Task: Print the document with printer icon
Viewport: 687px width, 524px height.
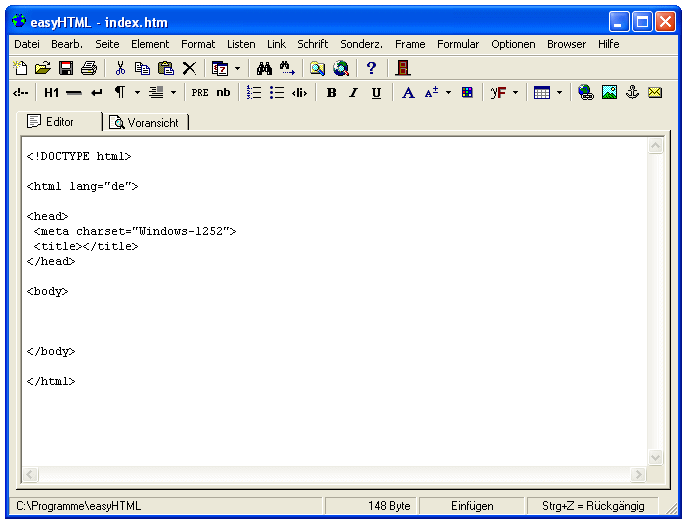Action: (x=89, y=68)
